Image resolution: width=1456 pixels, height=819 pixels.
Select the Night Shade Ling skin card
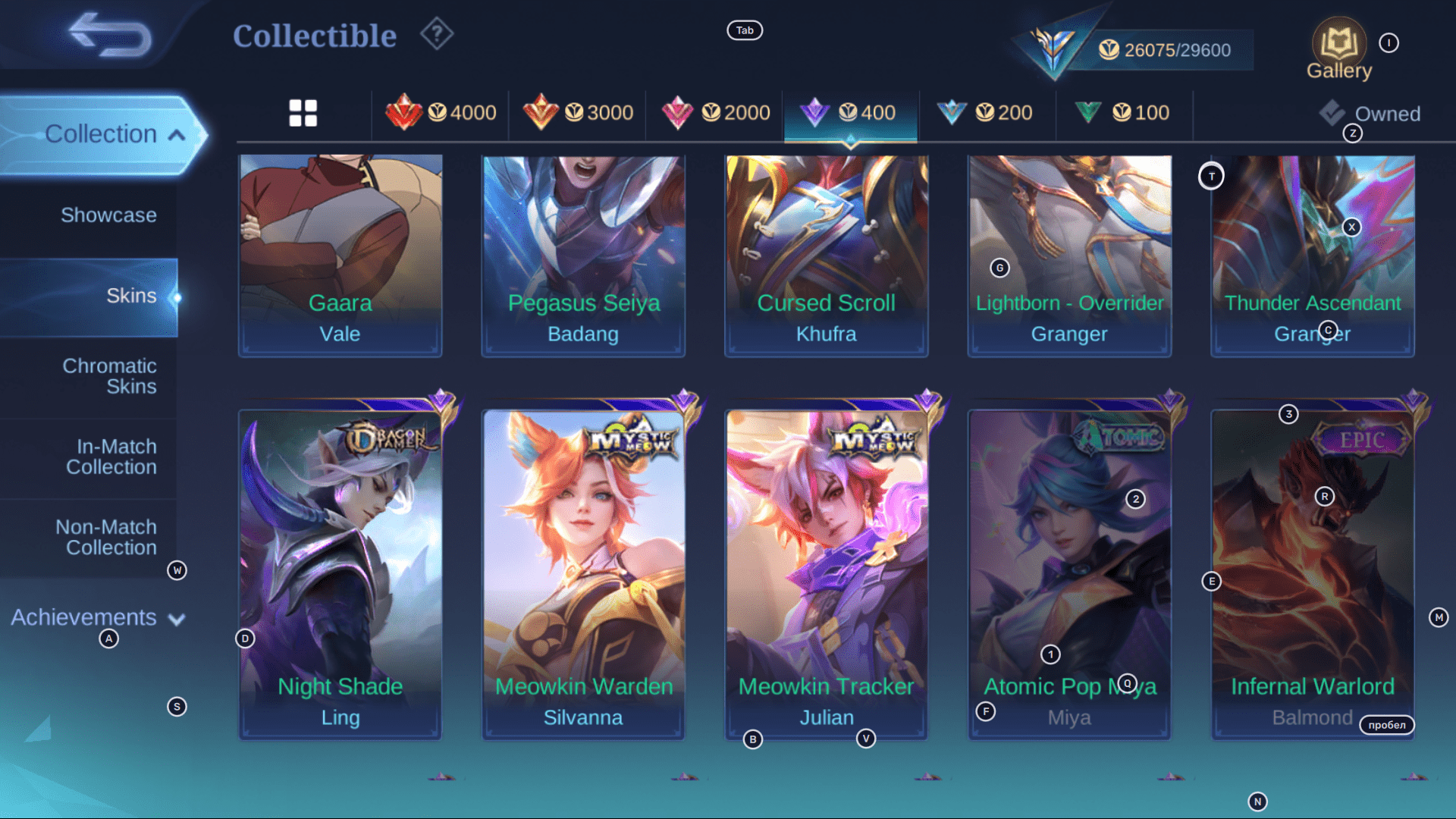340,574
